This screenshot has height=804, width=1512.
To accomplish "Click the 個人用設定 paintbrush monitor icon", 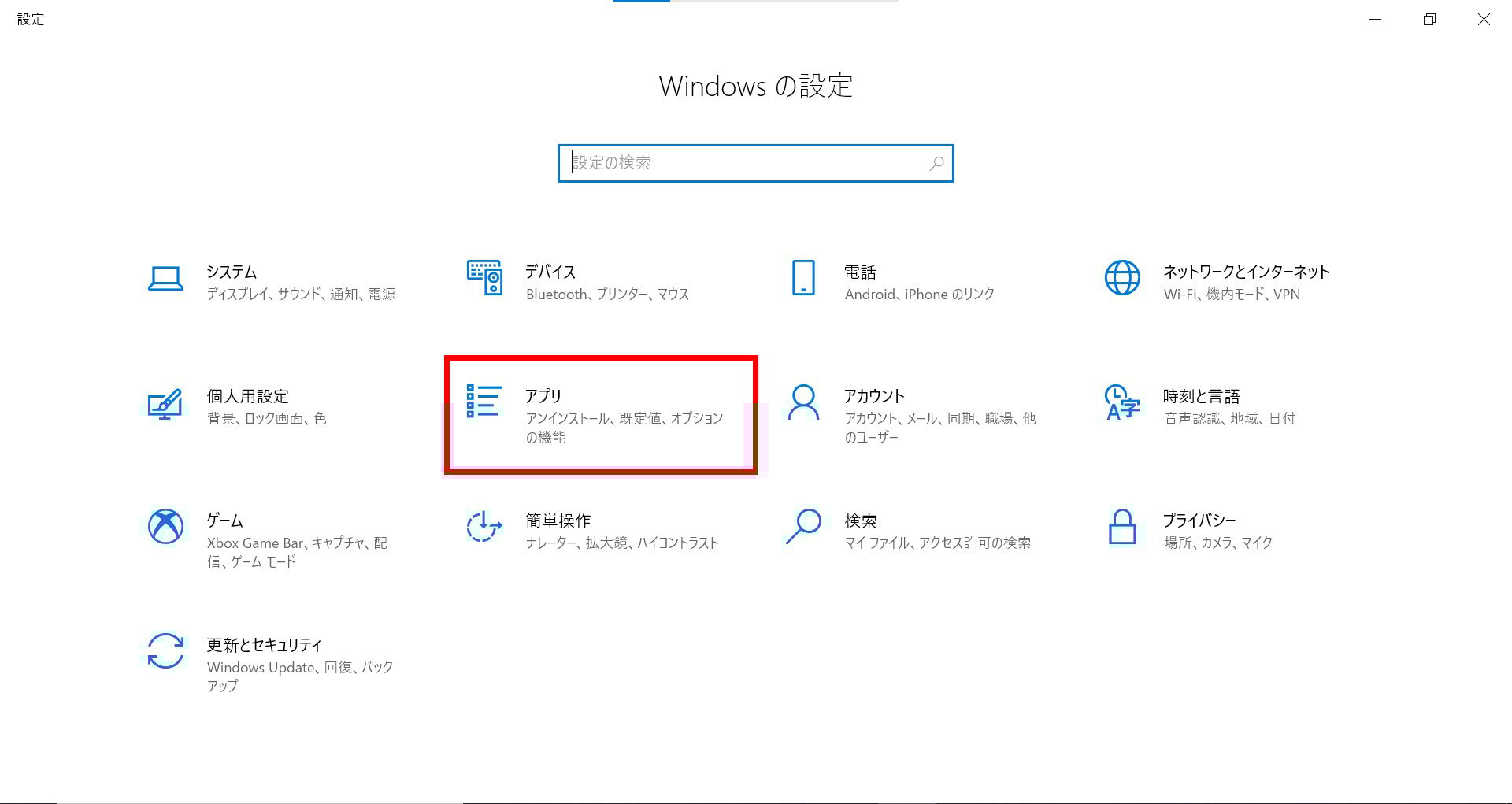I will 165,404.
